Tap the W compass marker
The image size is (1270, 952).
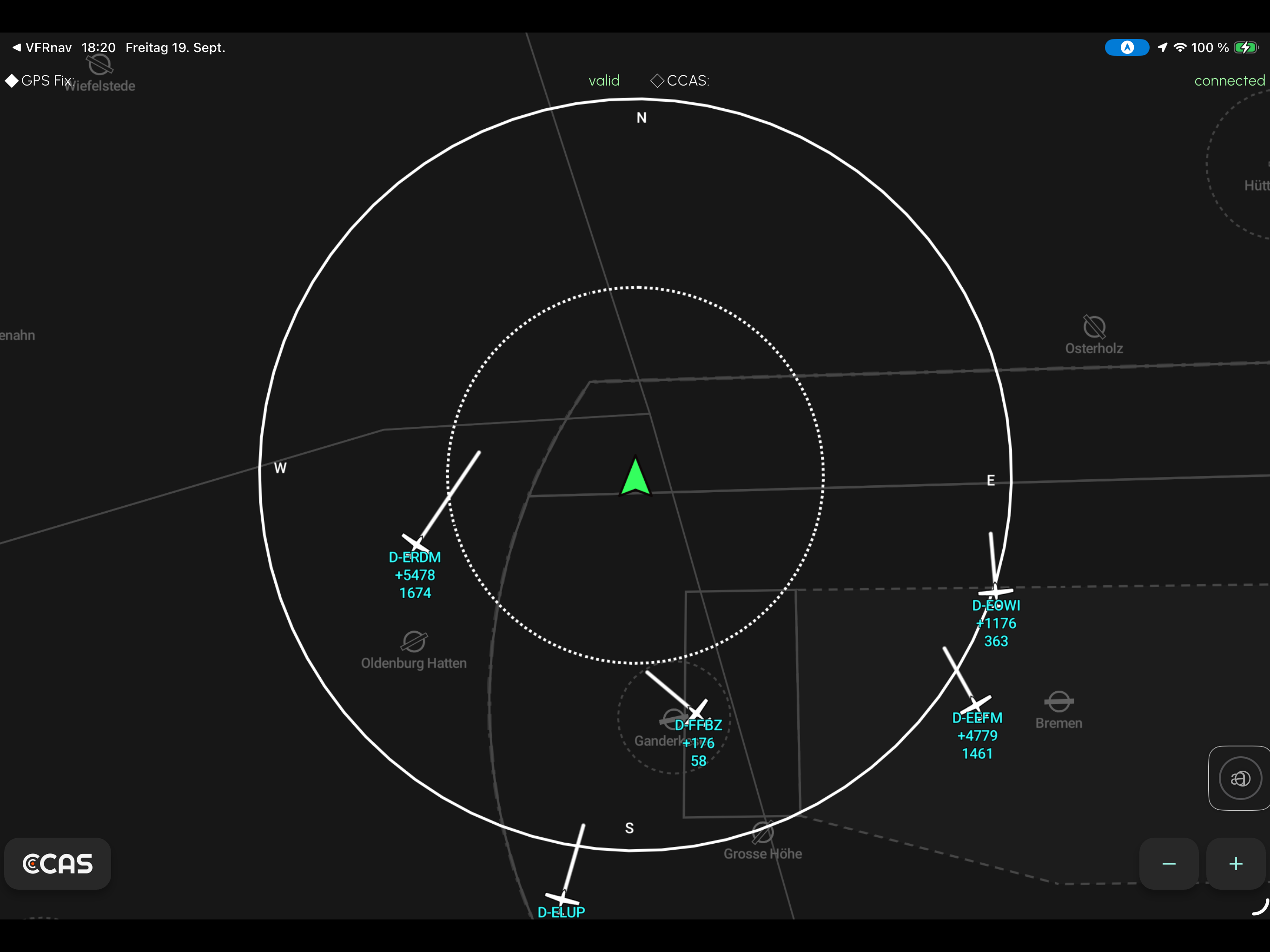[280, 468]
